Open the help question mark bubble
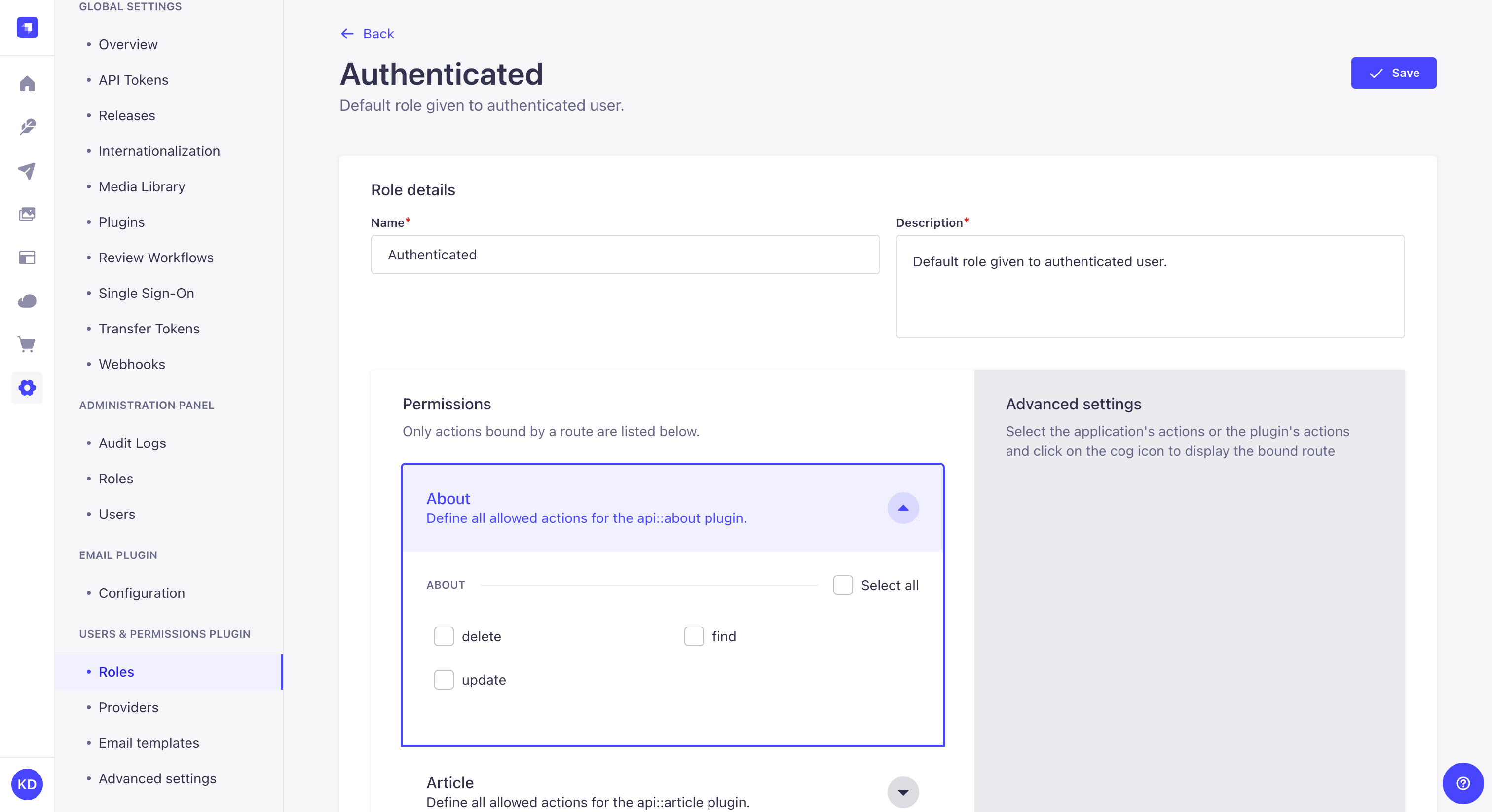 (1462, 783)
